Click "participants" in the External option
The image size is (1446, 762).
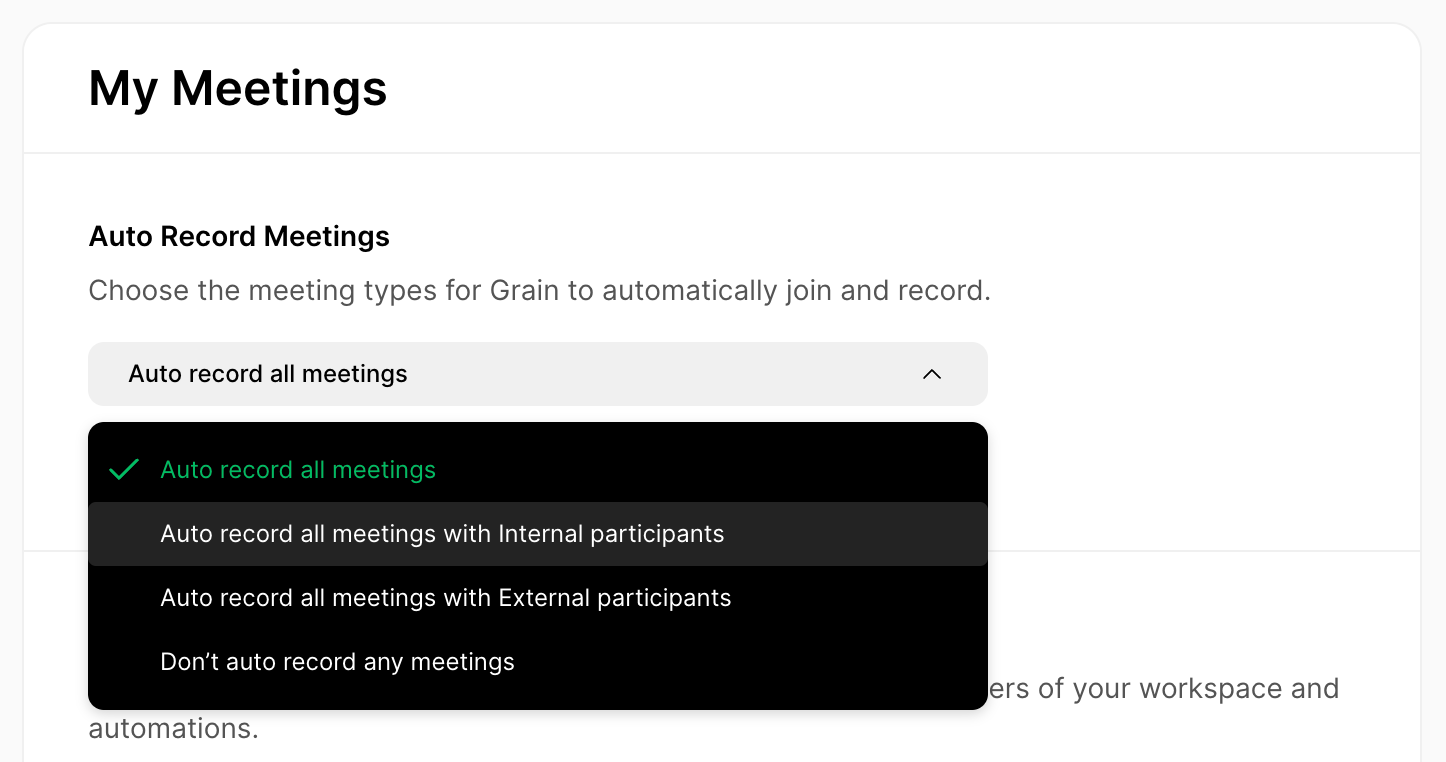[x=665, y=598]
